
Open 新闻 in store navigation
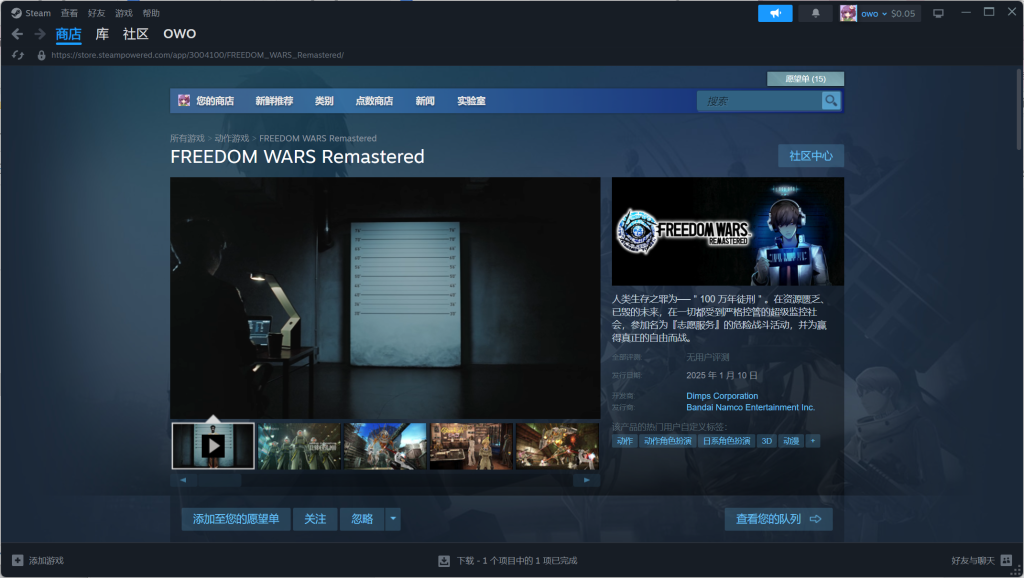[425, 101]
